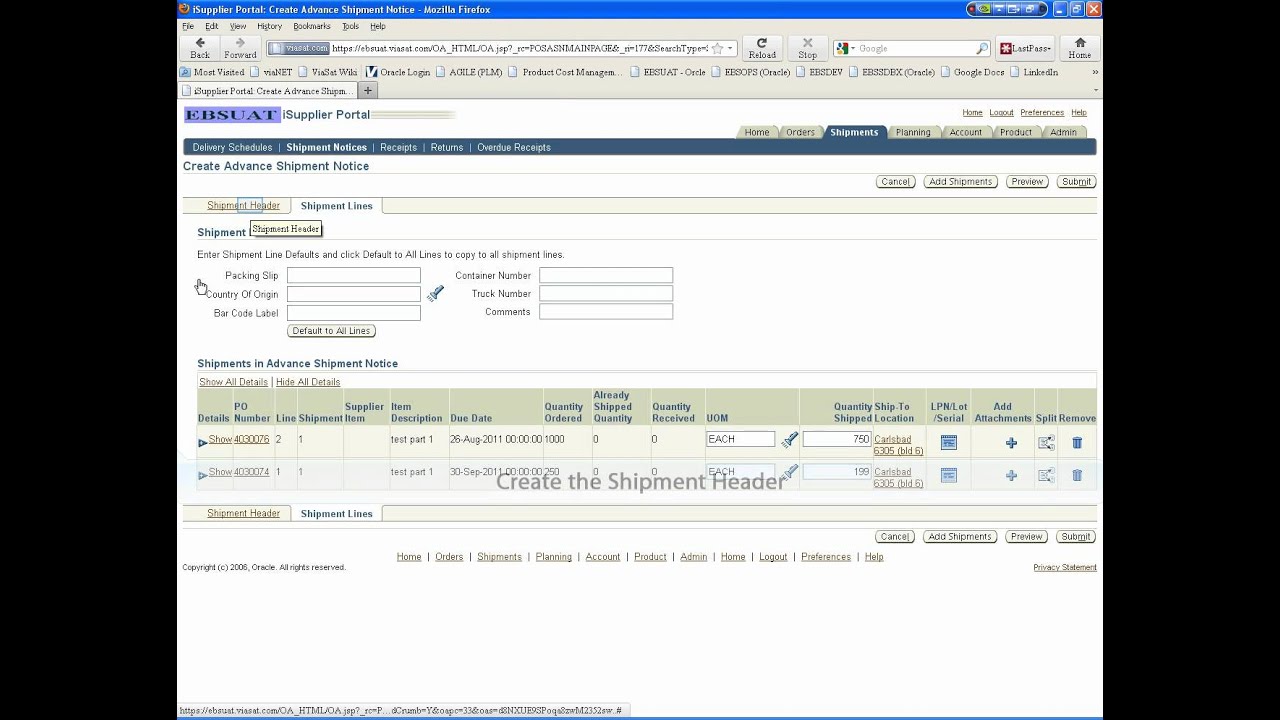
Task: Add attachment plus icon for PO 4030074
Action: pyautogui.click(x=1011, y=475)
